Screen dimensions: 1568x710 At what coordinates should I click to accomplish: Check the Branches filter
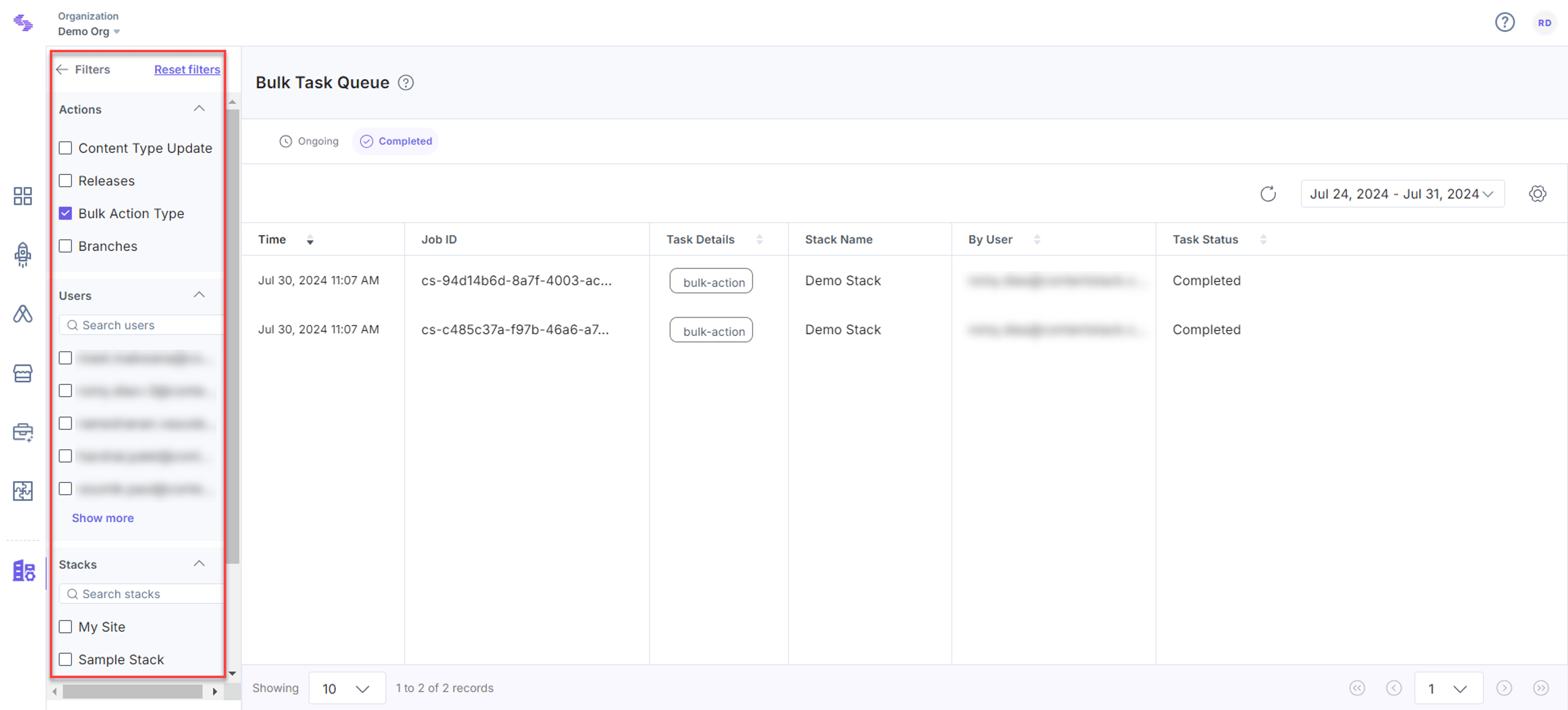tap(65, 246)
